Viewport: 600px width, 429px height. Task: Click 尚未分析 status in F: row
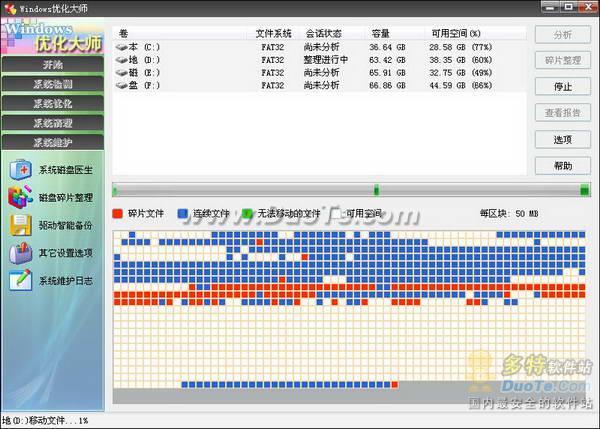[x=321, y=85]
